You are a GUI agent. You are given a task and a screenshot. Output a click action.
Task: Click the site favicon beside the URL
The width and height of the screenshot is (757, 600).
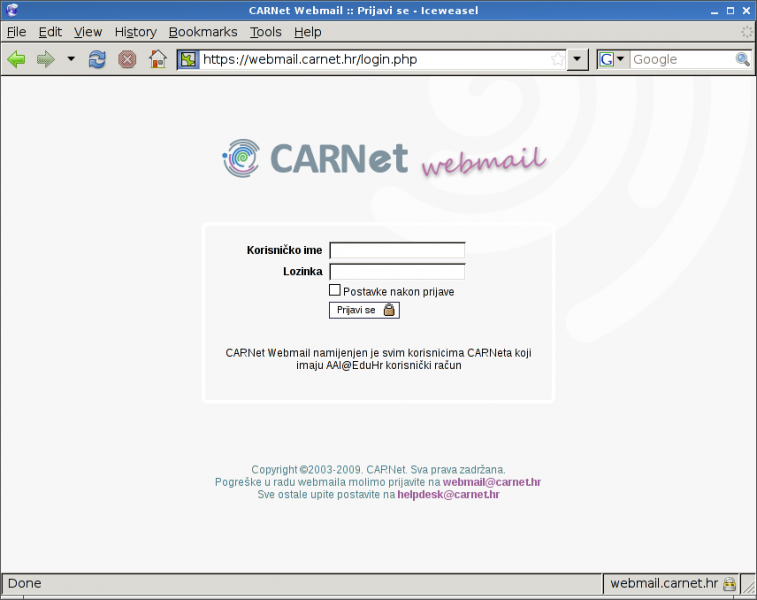tap(188, 59)
